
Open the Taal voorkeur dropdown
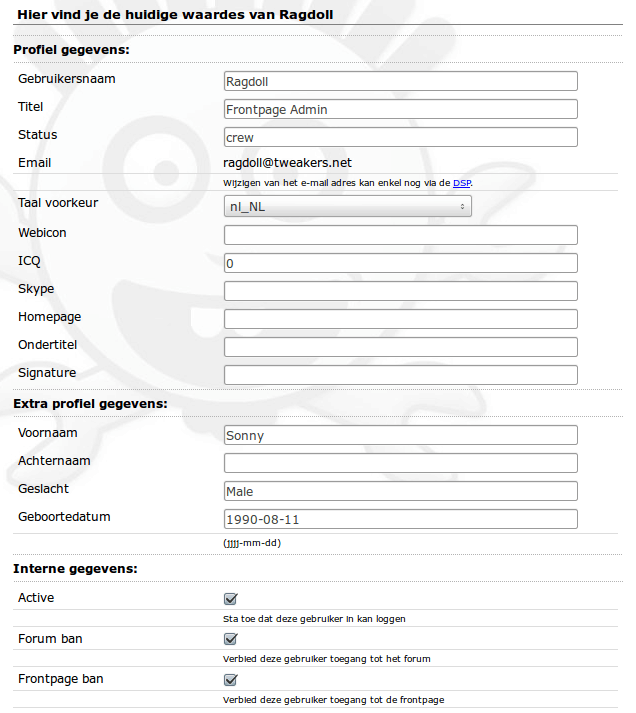click(347, 206)
